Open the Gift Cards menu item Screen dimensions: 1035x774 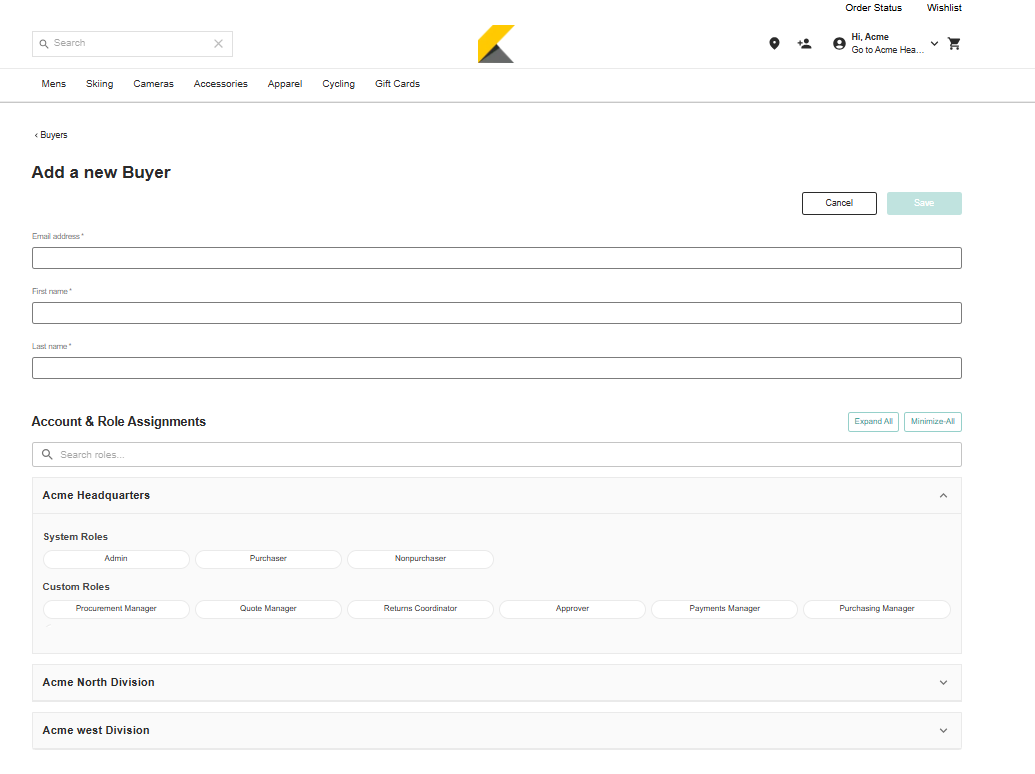(x=397, y=84)
